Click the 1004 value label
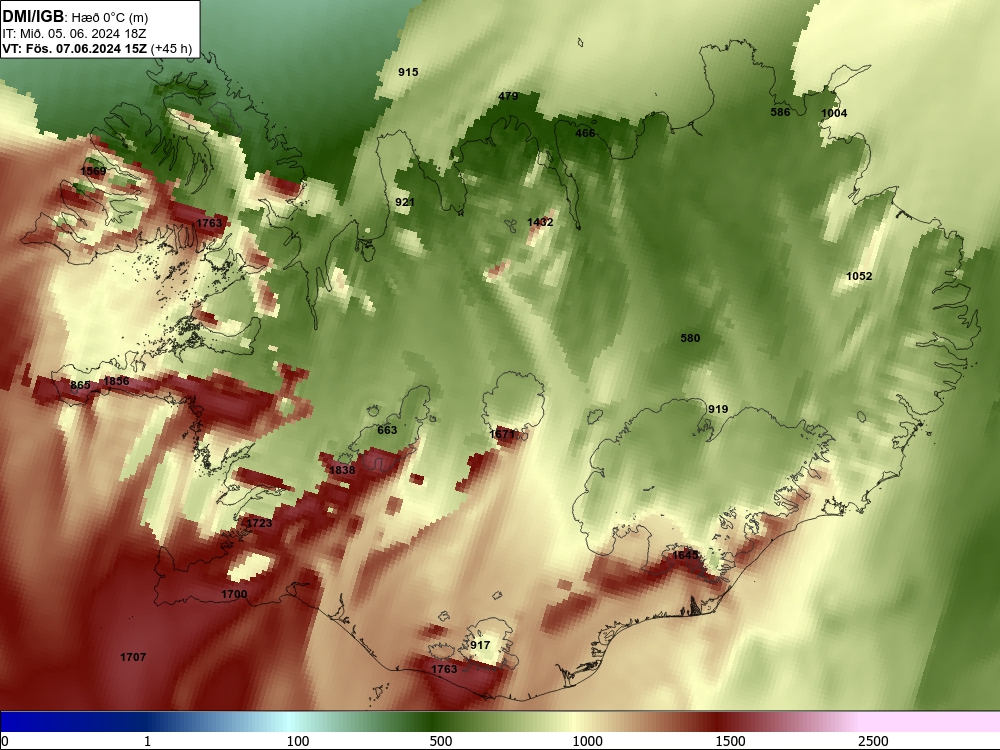The width and height of the screenshot is (1000, 750). point(834,114)
